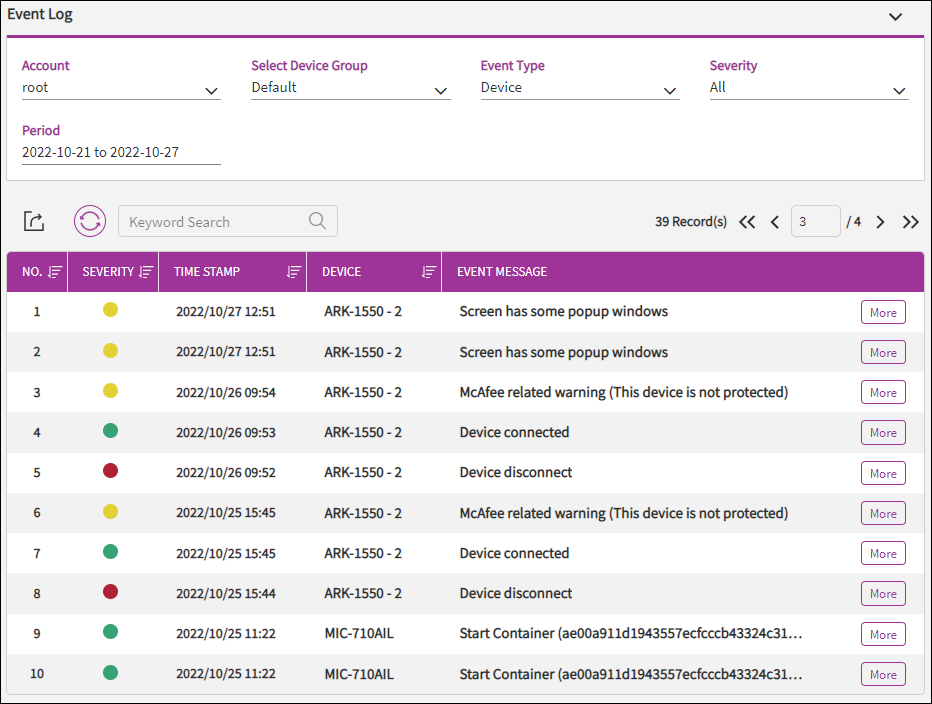Screen dimensions: 932x704
Task: Open the Account dropdown showing root
Action: (x=121, y=89)
